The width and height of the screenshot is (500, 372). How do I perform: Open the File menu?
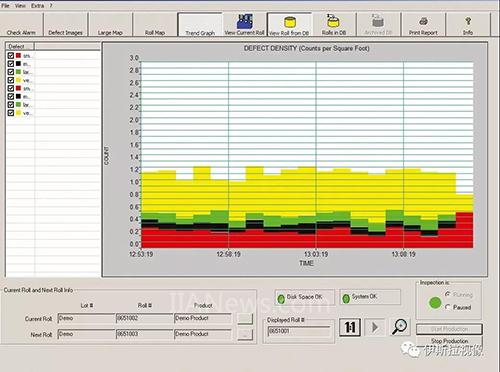[5, 6]
